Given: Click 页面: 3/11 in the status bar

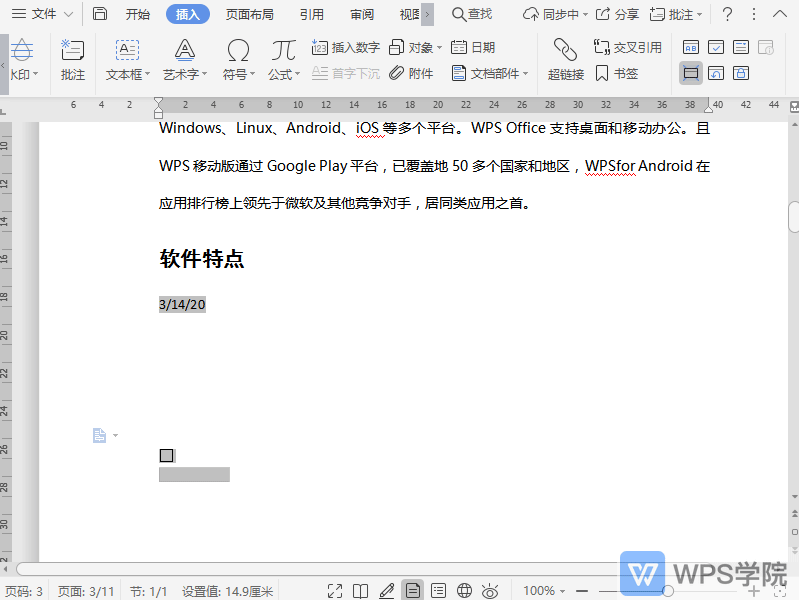Looking at the screenshot, I should (x=86, y=591).
